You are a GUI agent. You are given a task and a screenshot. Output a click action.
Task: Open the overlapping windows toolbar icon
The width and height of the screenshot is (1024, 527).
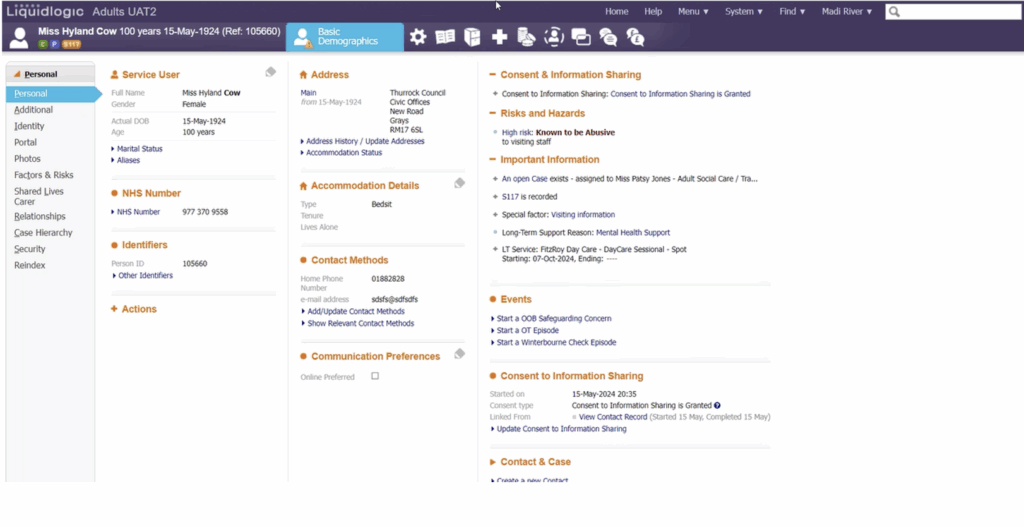(581, 37)
